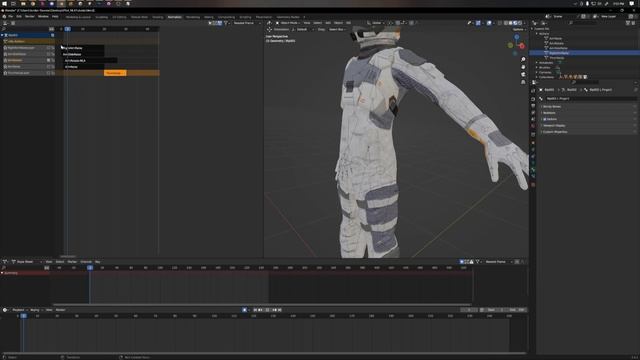Image resolution: width=640 pixels, height=360 pixels.
Task: Open the File menu
Action: (11, 17)
